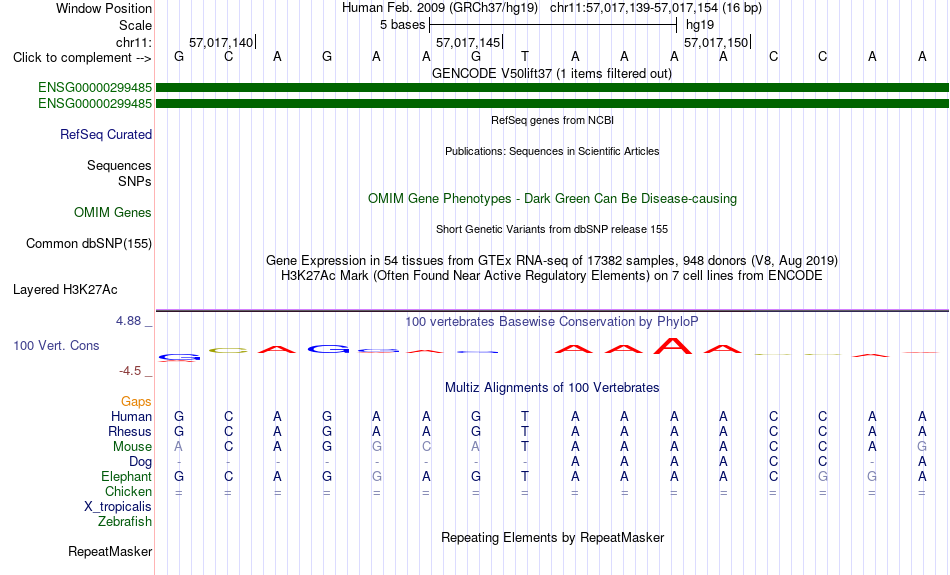This screenshot has height=575, width=950.
Task: Click 'Click to complement -->' to complement bases
Action: (82, 58)
